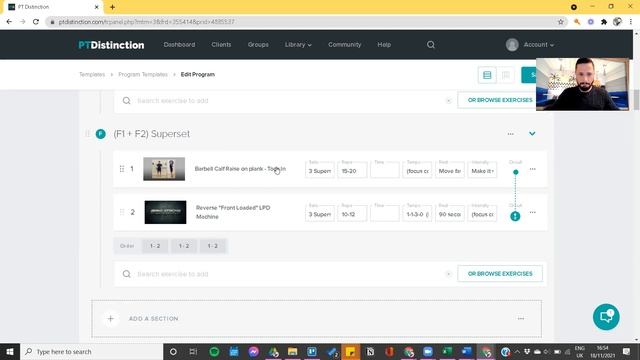The image size is (640, 360).
Task: Click the Rest field showing Move fa
Action: (450, 170)
